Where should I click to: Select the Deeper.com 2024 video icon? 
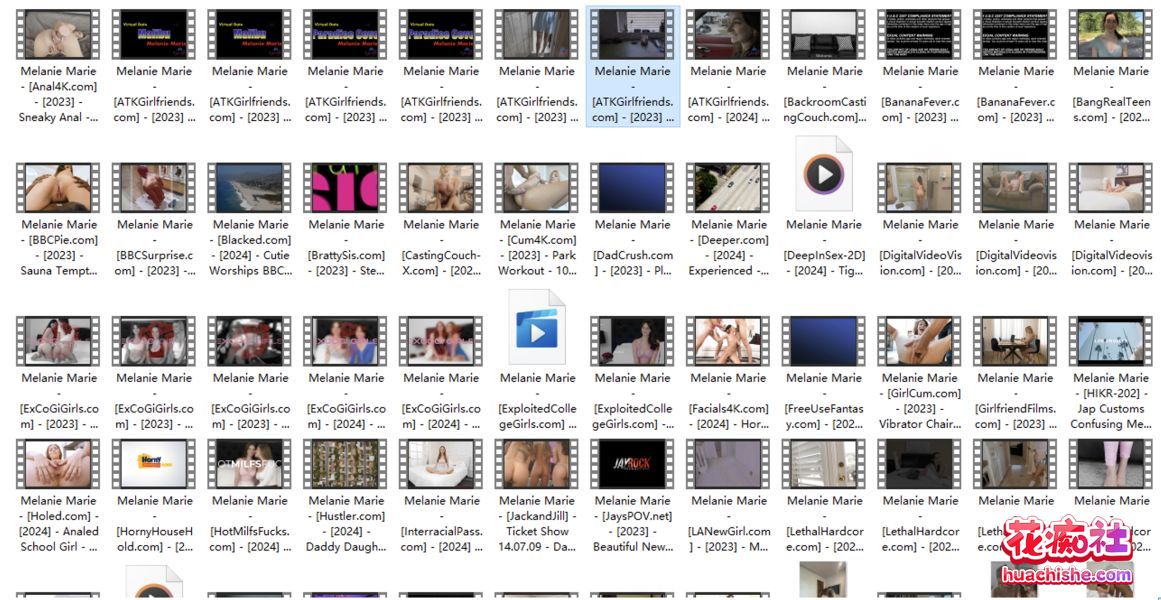[728, 189]
